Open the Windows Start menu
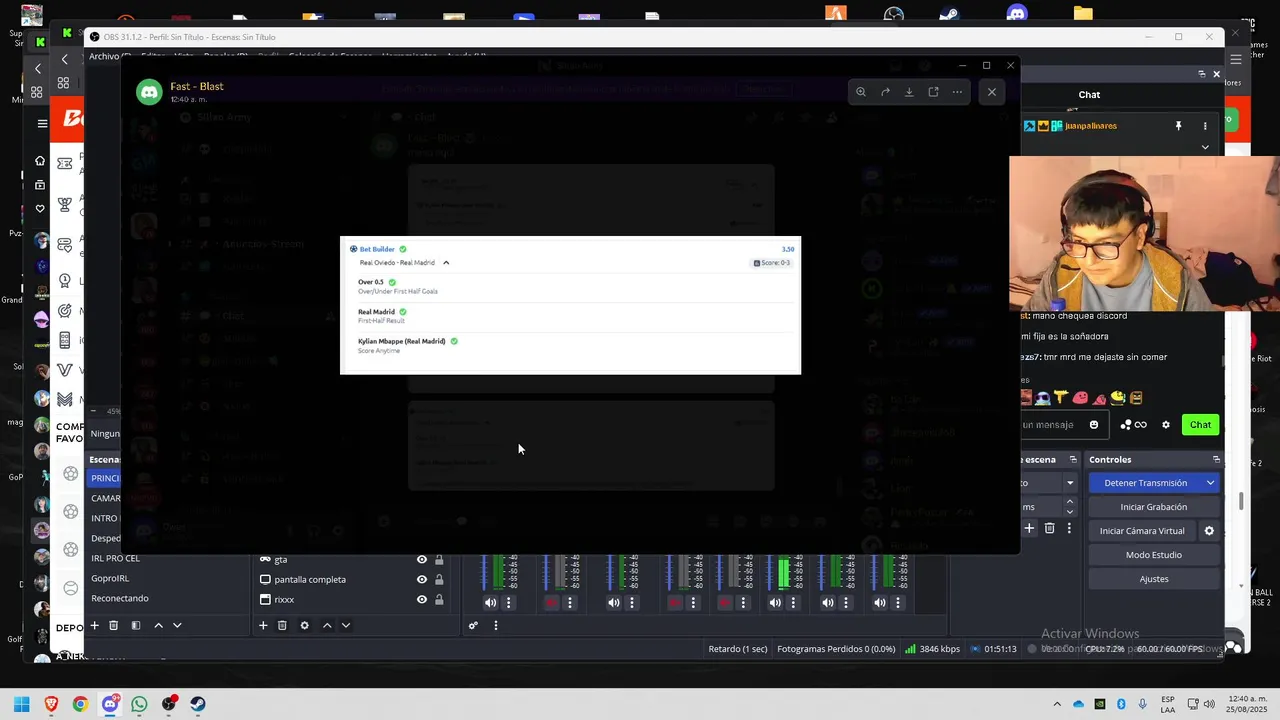This screenshot has width=1280, height=720. click(21, 704)
